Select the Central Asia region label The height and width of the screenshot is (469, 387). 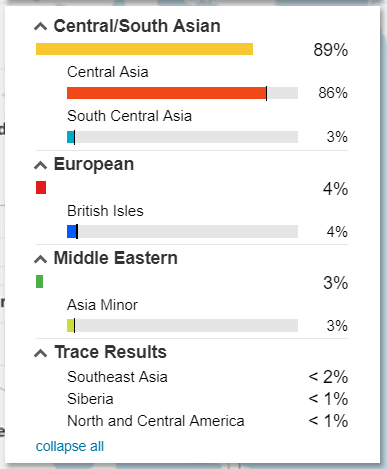[x=108, y=72]
